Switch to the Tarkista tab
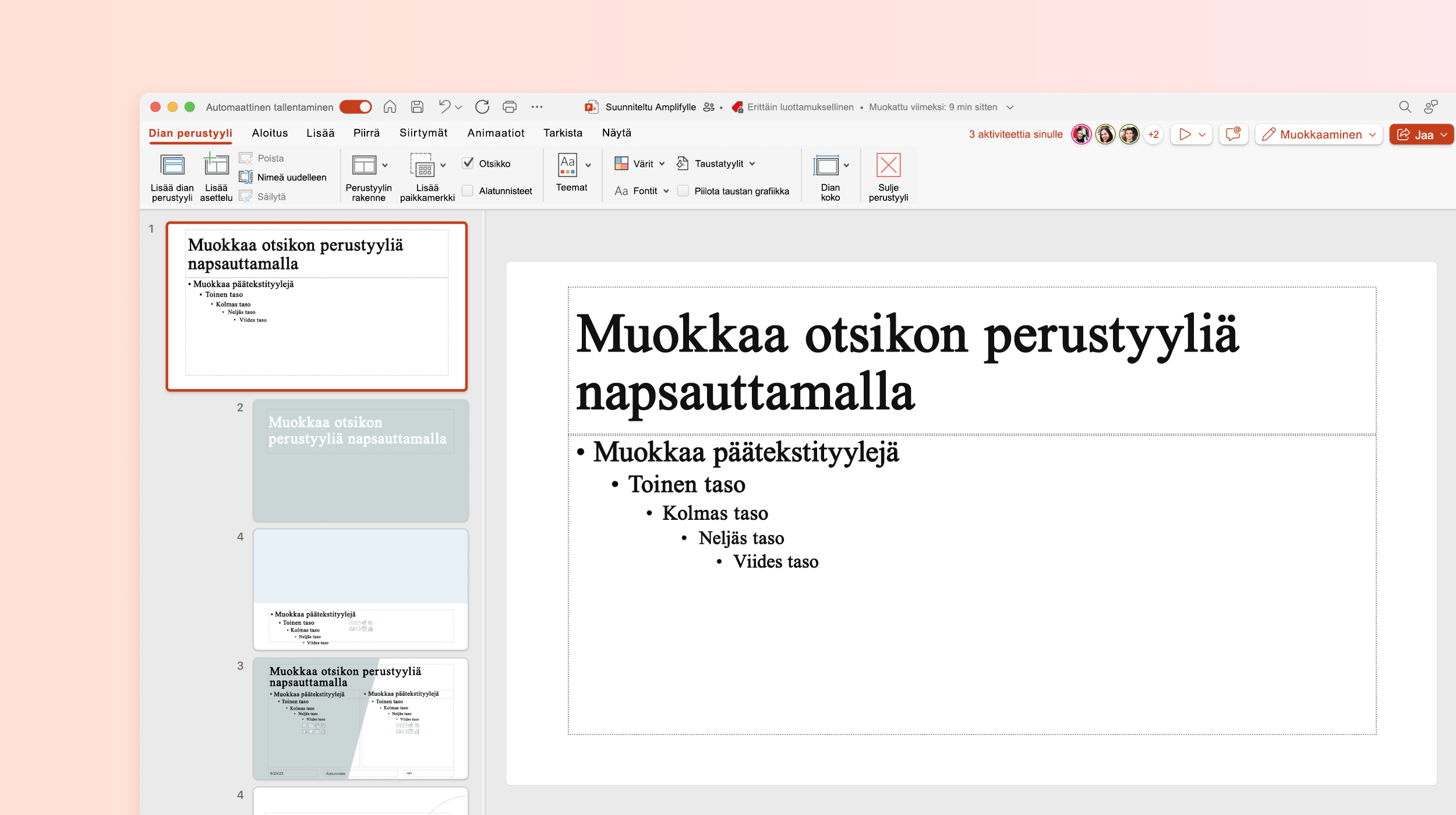This screenshot has width=1456, height=815. coord(563,133)
